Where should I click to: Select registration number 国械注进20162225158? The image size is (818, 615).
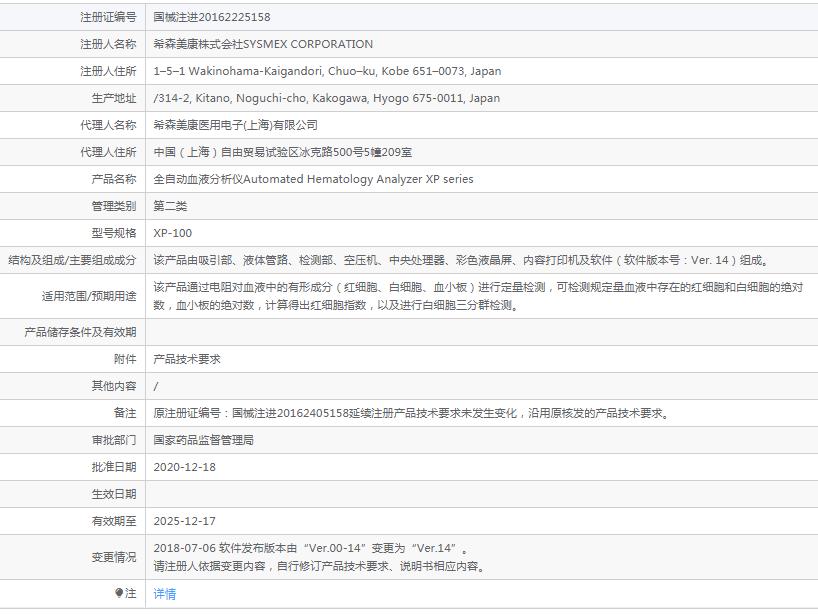(x=212, y=17)
